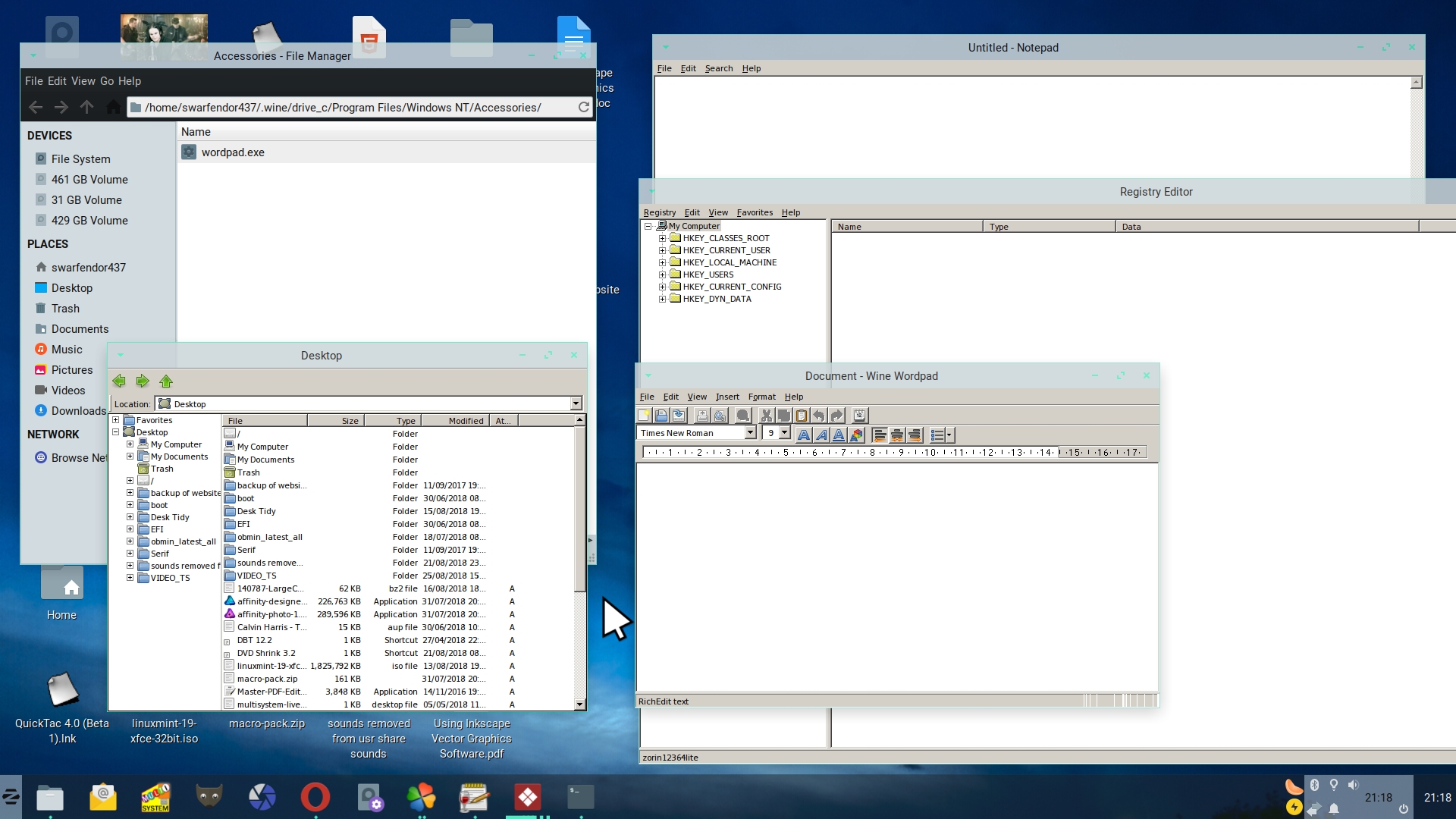Click the Paste clipboard icon in Wordpad
This screenshot has height=819, width=1456.
(x=802, y=415)
